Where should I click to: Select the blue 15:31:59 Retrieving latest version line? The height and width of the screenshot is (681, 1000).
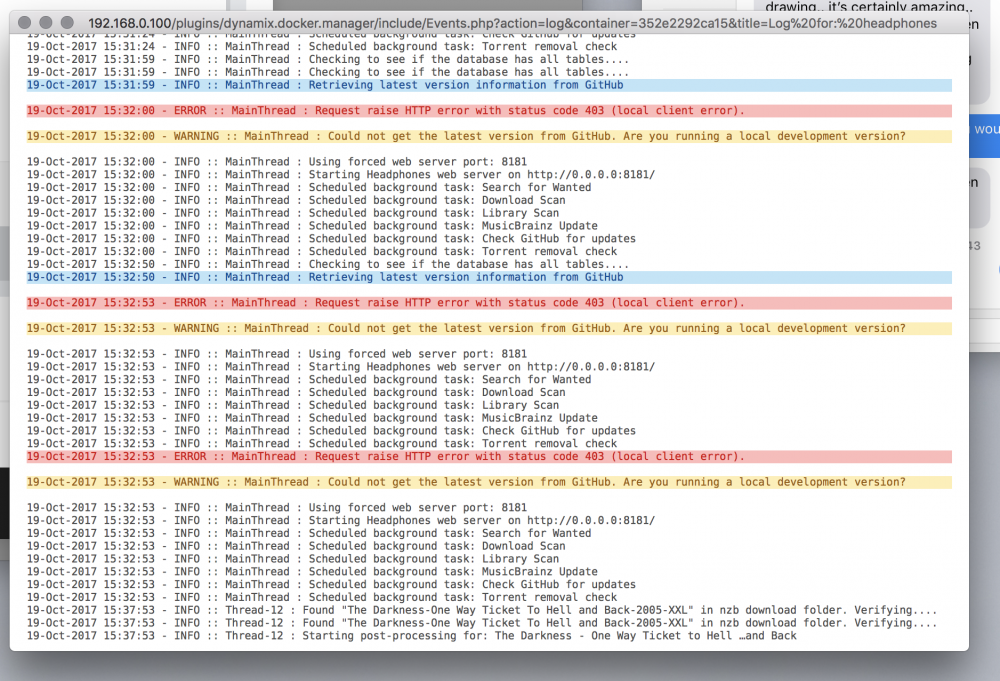tap(489, 85)
